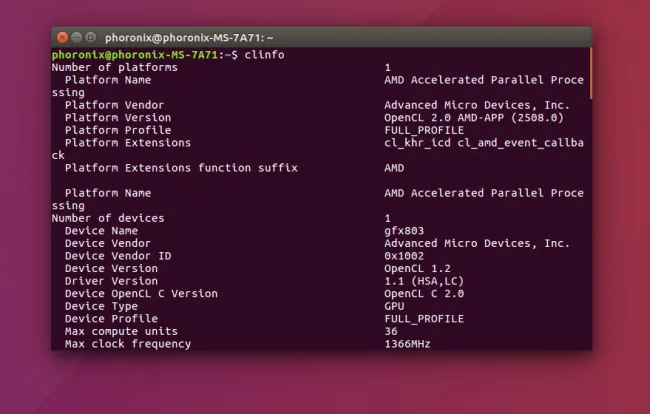Click the 'Device OpenCL C Version' label
Image resolution: width=650 pixels, height=414 pixels.
point(141,293)
